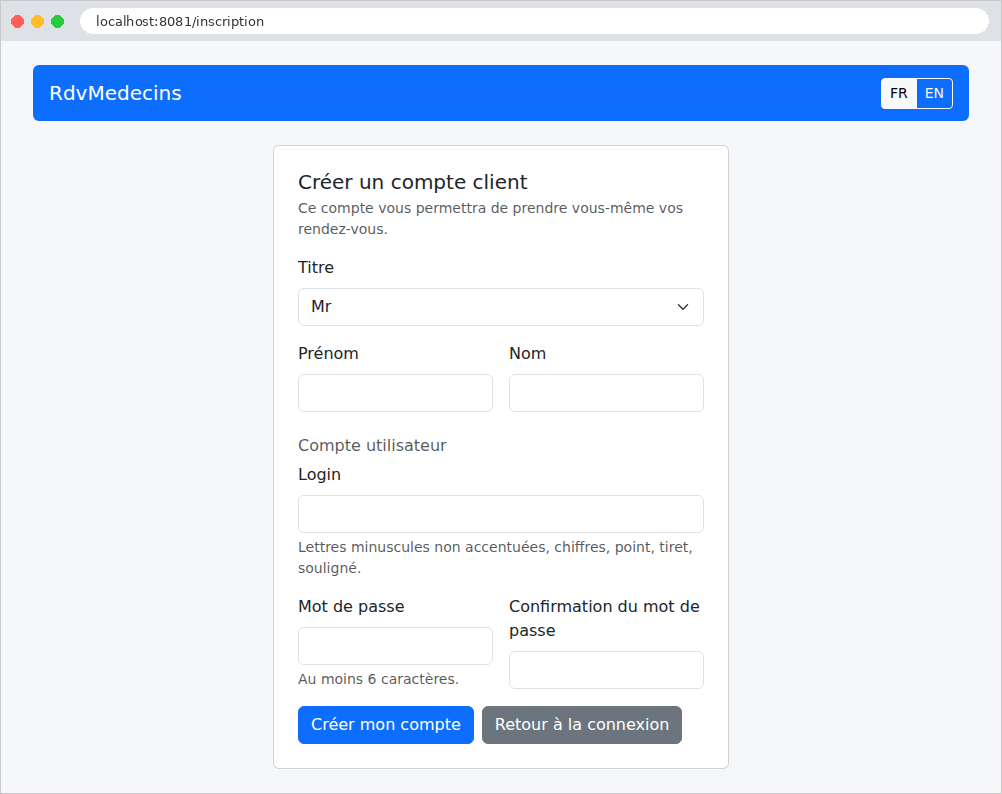Switch language to FR

[x=898, y=93]
